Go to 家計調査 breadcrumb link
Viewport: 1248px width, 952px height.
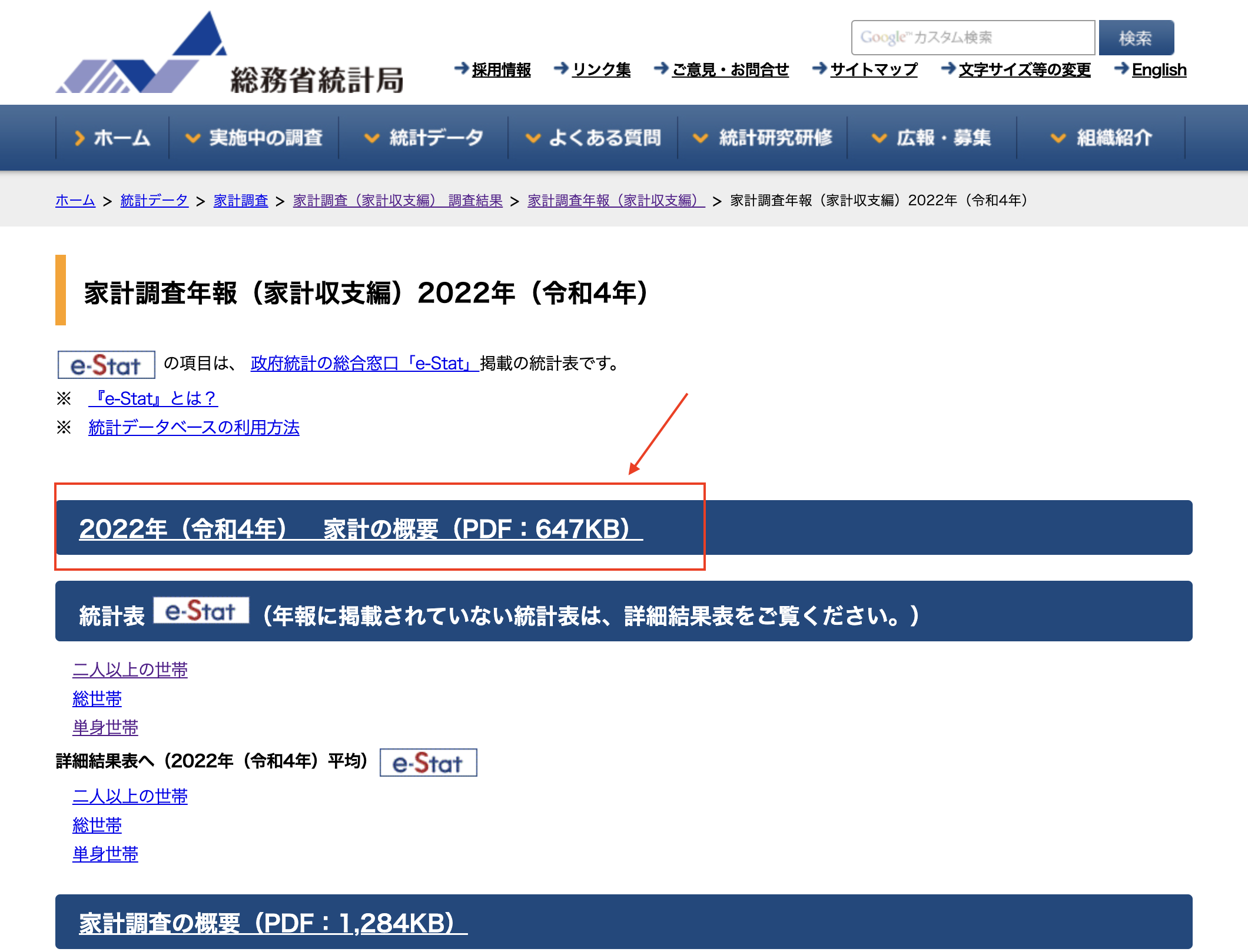click(241, 201)
